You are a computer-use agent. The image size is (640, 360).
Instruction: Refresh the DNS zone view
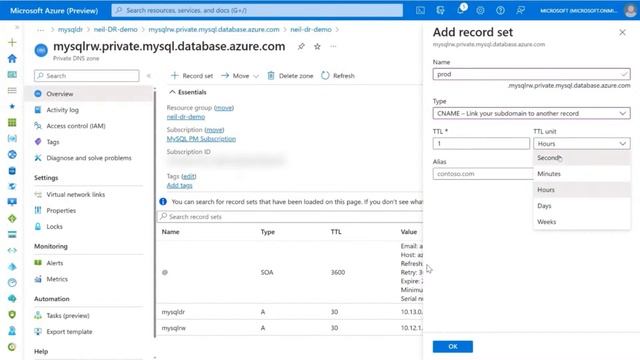click(x=338, y=76)
